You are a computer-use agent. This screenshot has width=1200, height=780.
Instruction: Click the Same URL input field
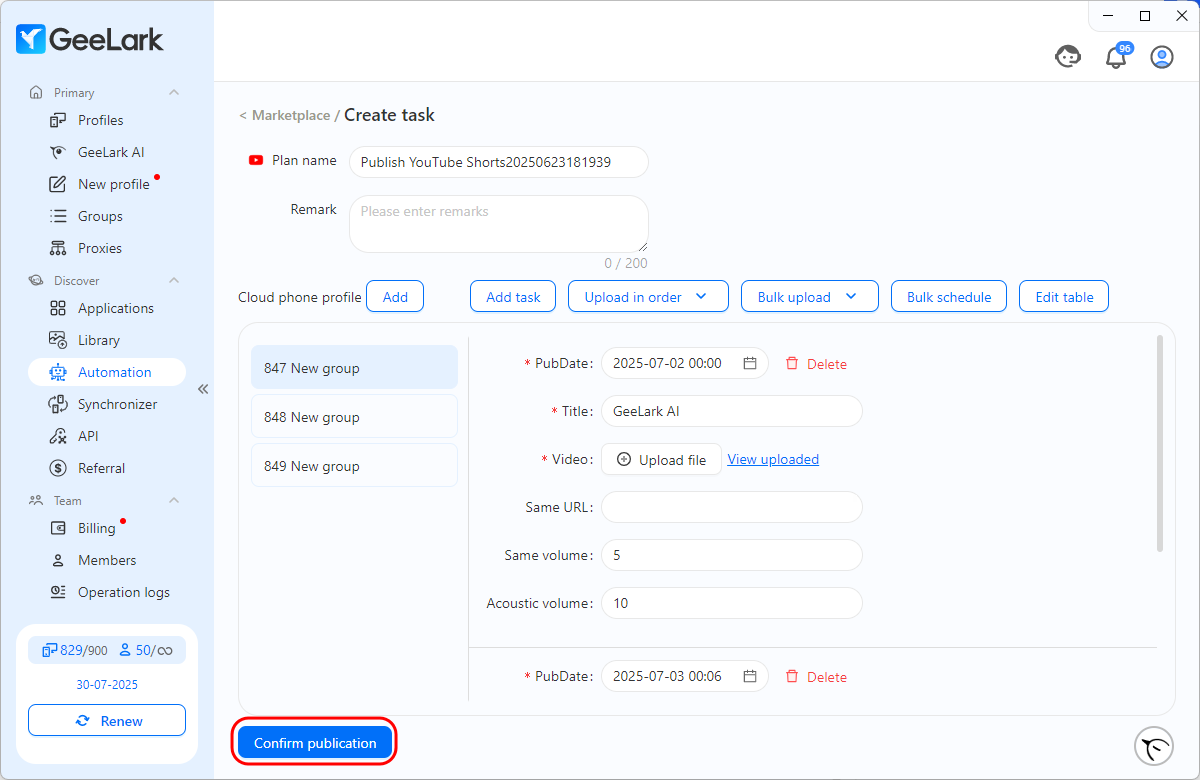pyautogui.click(x=731, y=507)
